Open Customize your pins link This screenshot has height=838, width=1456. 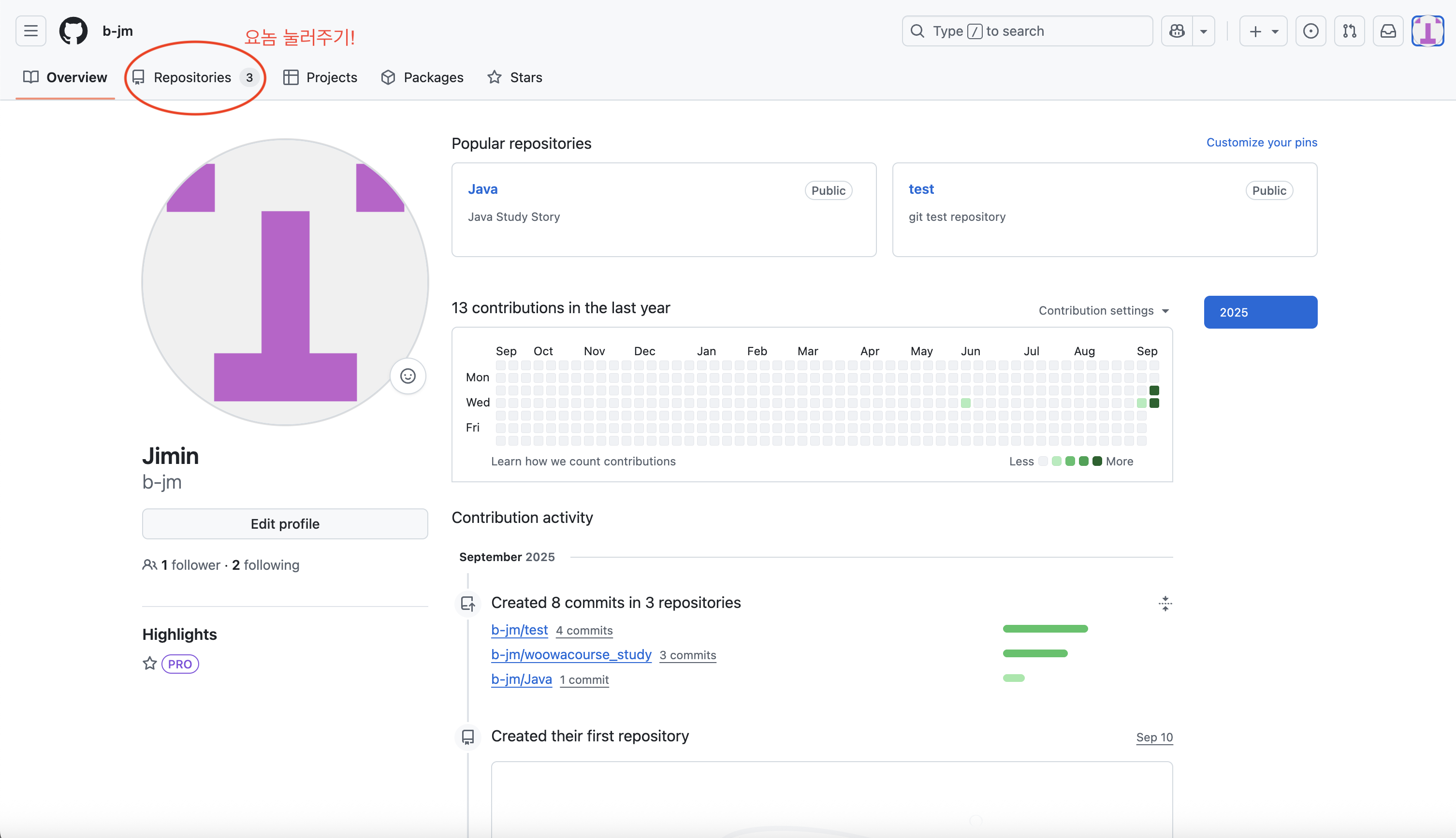coord(1261,142)
